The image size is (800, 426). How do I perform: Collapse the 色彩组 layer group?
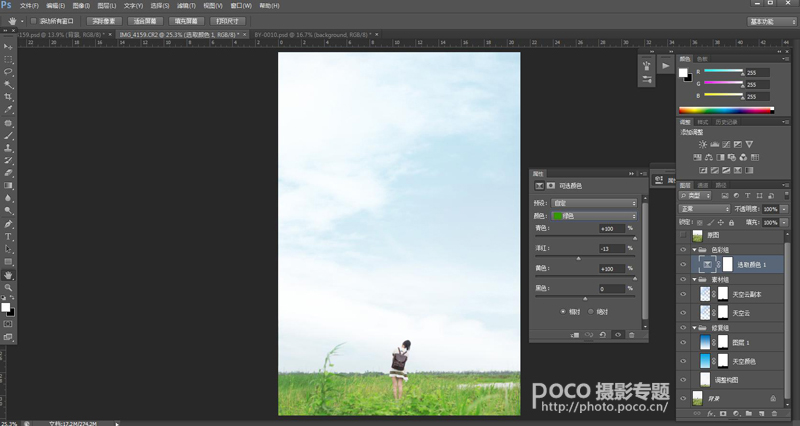694,250
